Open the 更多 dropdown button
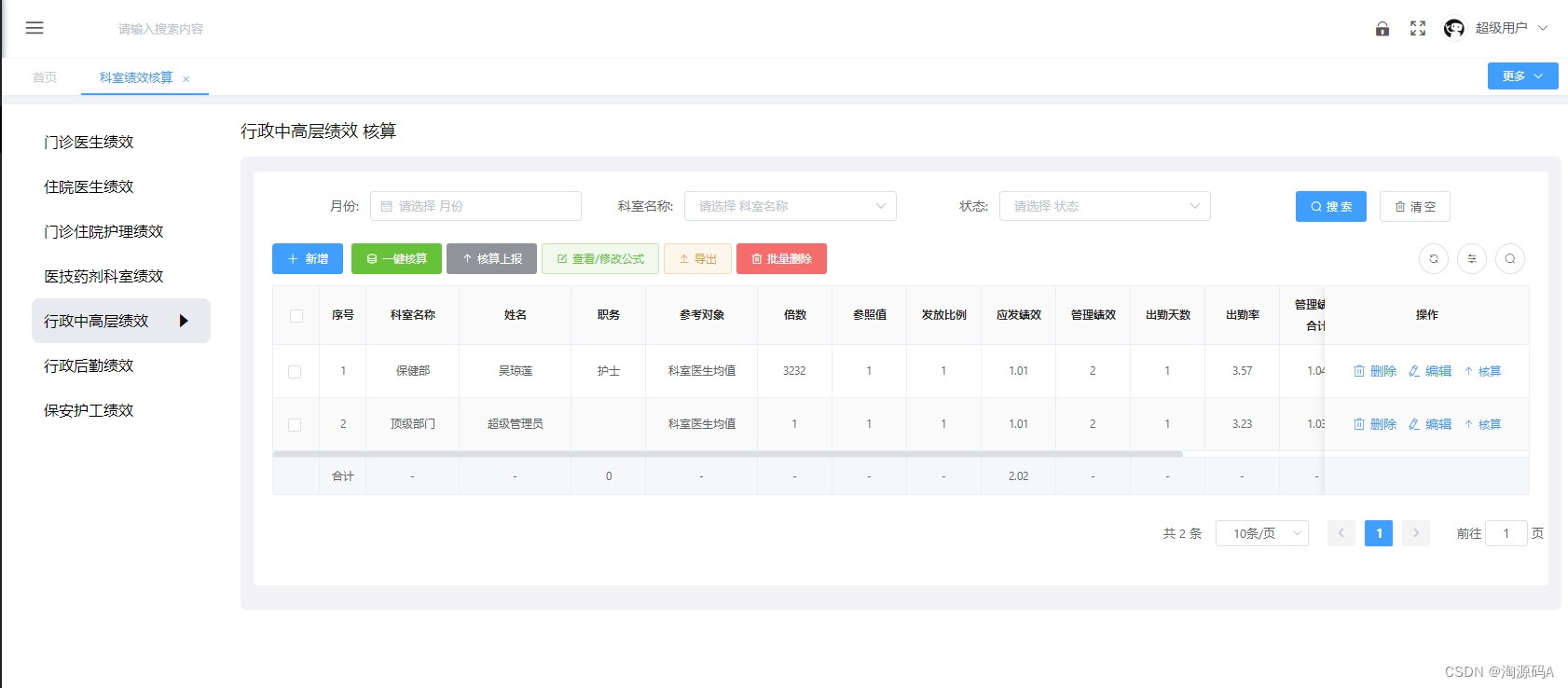Image resolution: width=1568 pixels, height=688 pixels. point(1523,76)
